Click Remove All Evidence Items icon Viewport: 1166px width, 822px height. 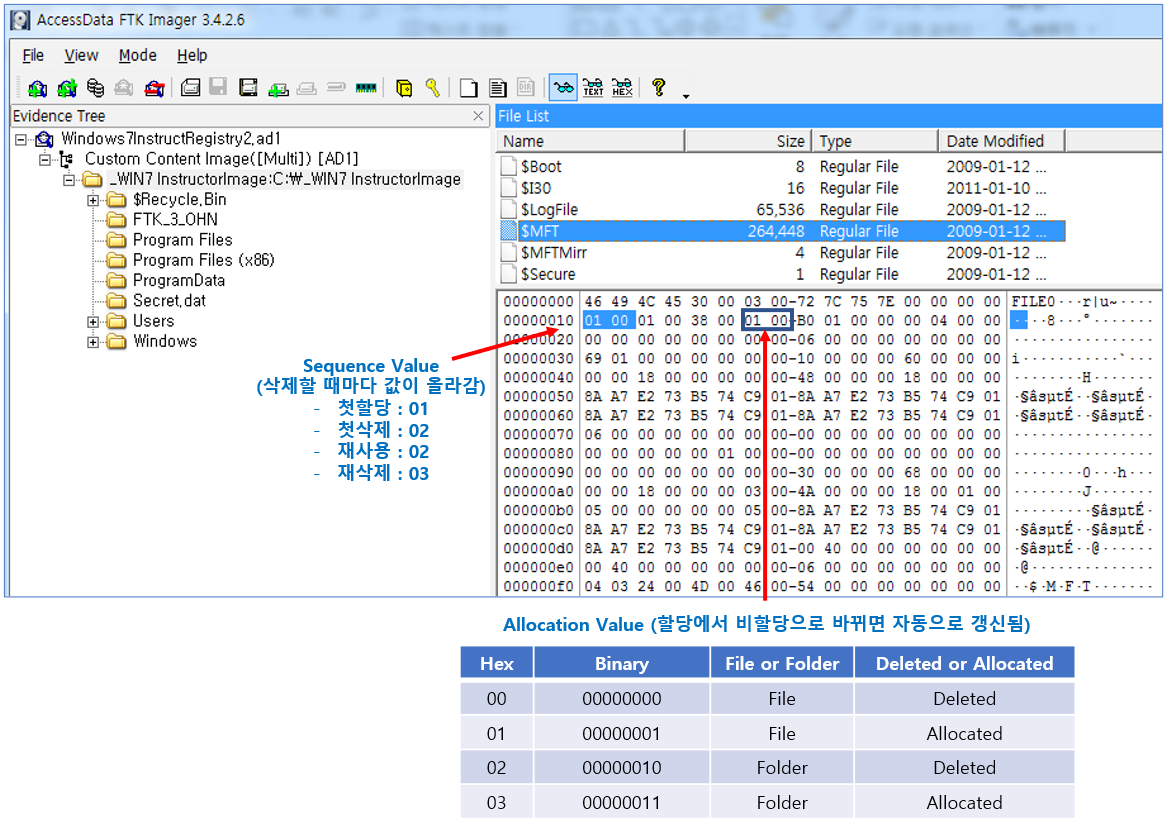154,88
